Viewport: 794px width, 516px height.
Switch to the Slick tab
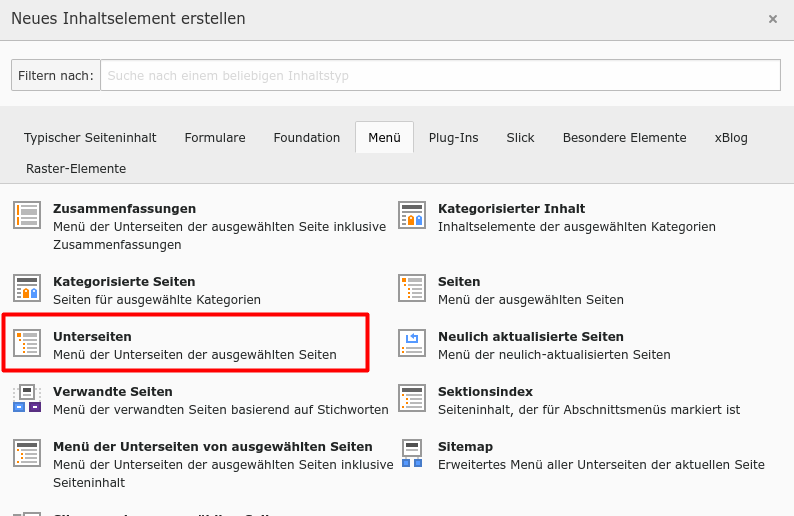pyautogui.click(x=520, y=138)
